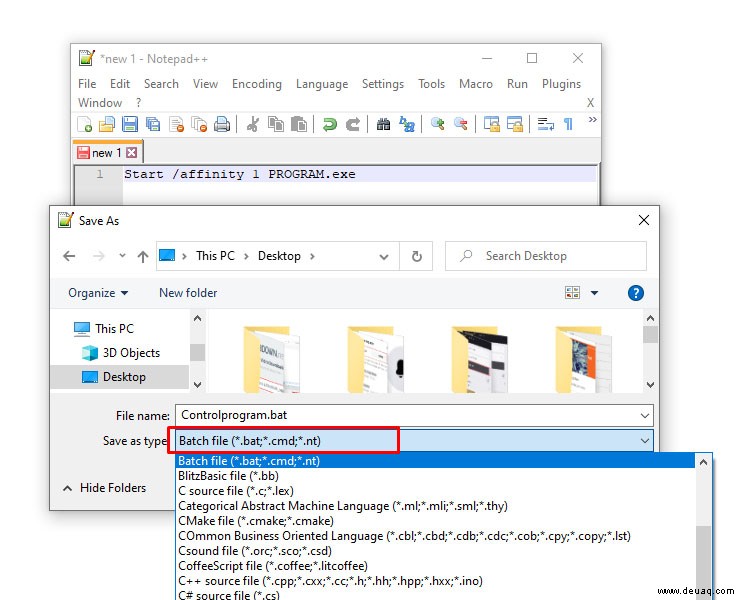Click the New file toolbar icon
The height and width of the screenshot is (600, 751).
pyautogui.click(x=85, y=124)
